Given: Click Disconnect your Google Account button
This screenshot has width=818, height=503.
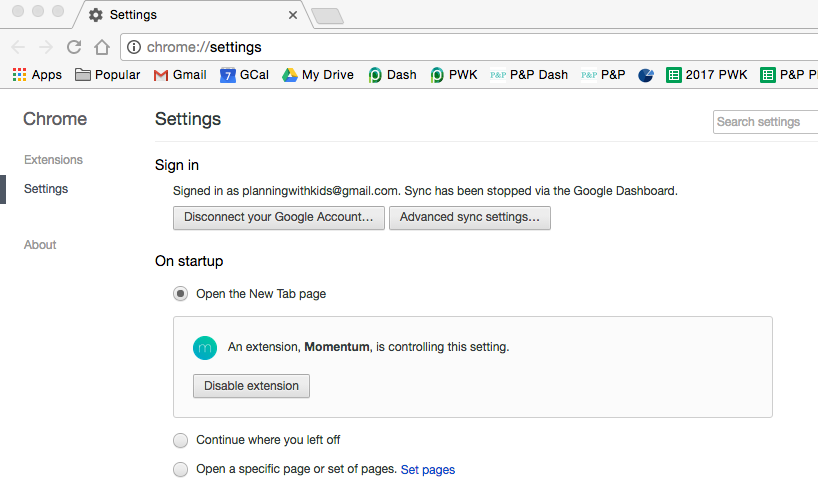Looking at the screenshot, I should pos(279,217).
